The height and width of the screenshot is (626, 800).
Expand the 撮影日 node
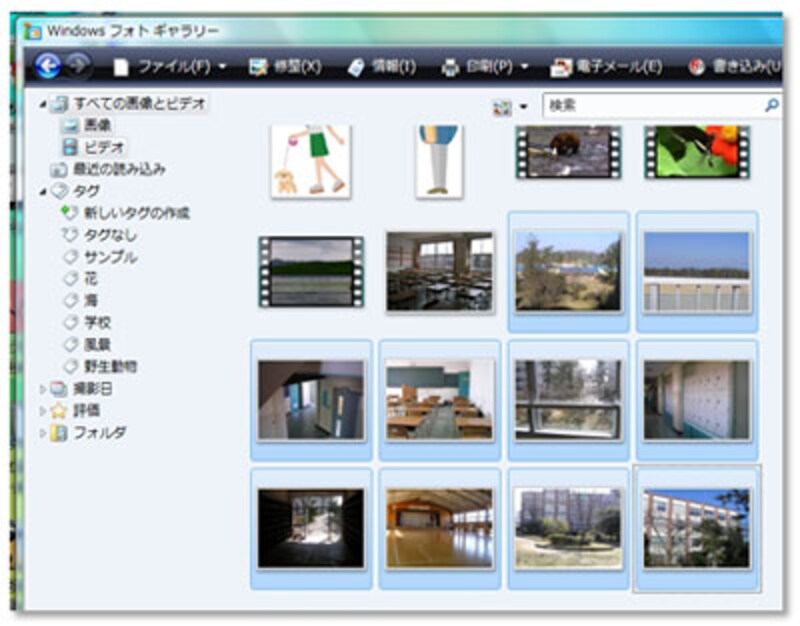point(44,388)
